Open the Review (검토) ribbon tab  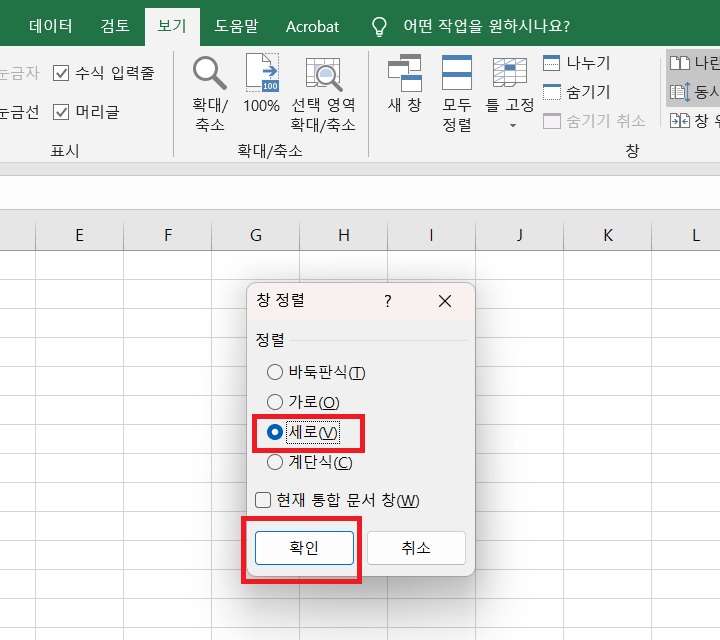coord(115,26)
